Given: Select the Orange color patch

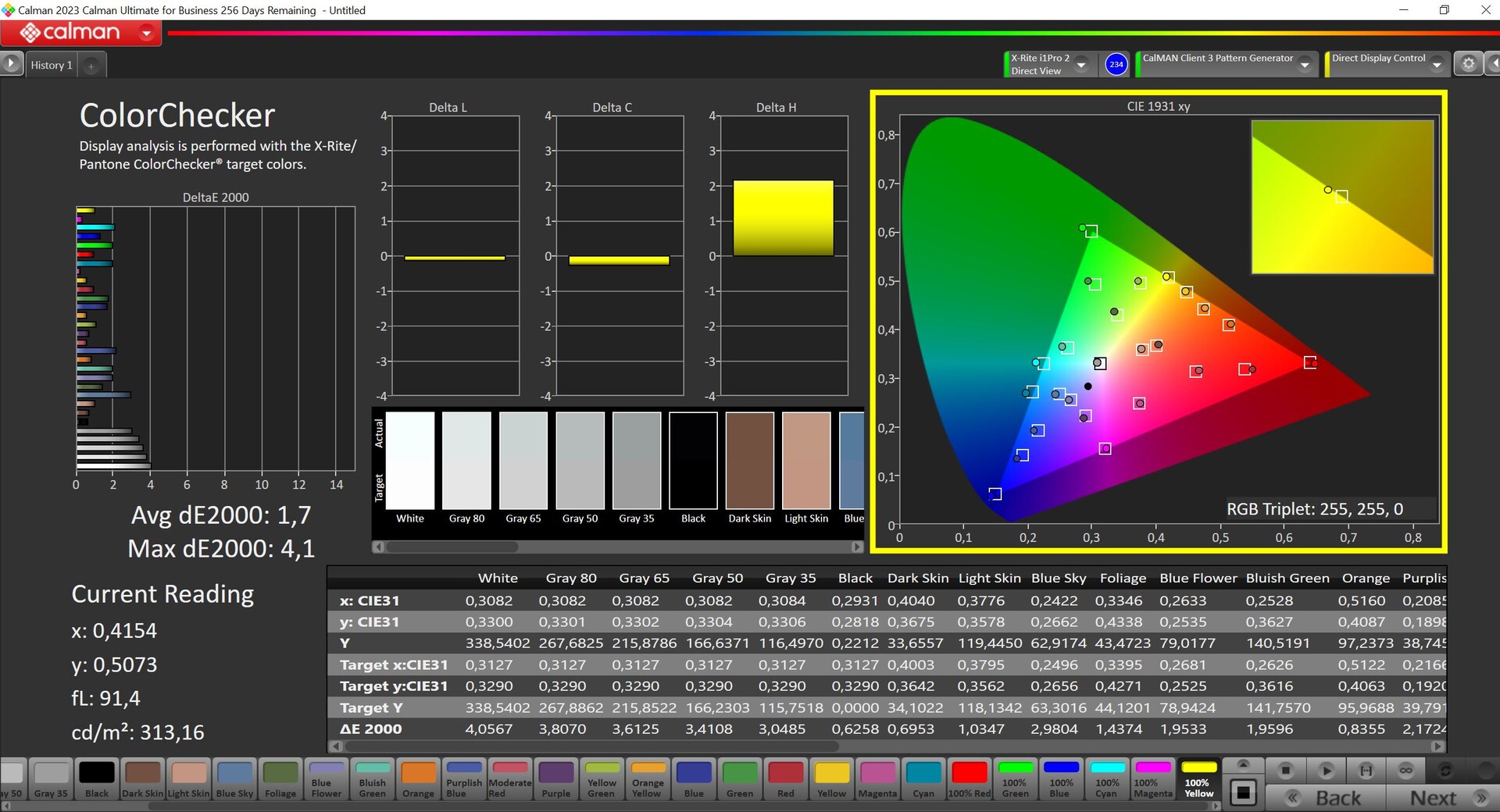Looking at the screenshot, I should [418, 779].
